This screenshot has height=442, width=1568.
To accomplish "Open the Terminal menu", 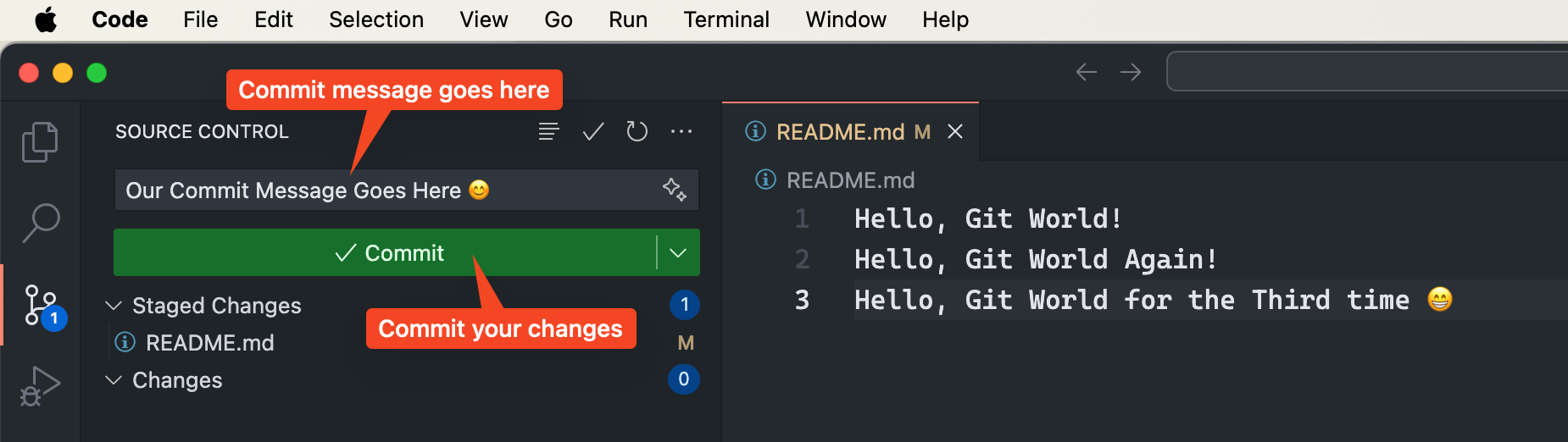I will click(x=726, y=19).
